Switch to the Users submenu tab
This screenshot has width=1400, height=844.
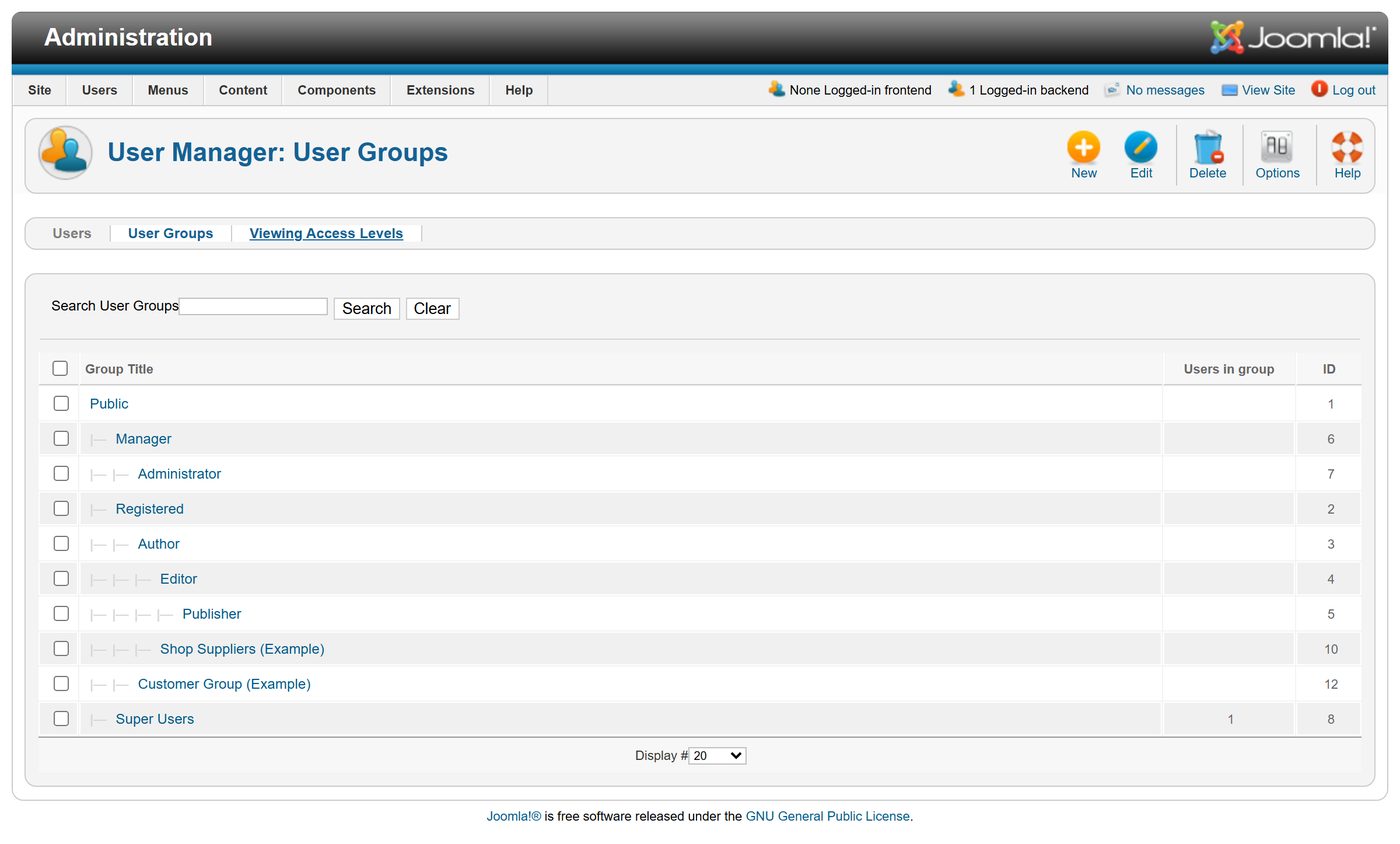pos(72,233)
